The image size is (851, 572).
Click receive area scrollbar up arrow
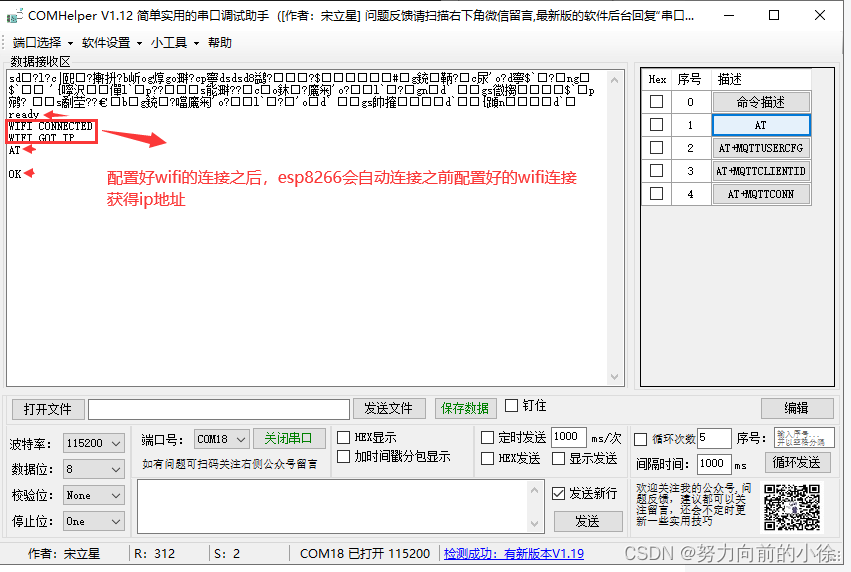pyautogui.click(x=614, y=80)
